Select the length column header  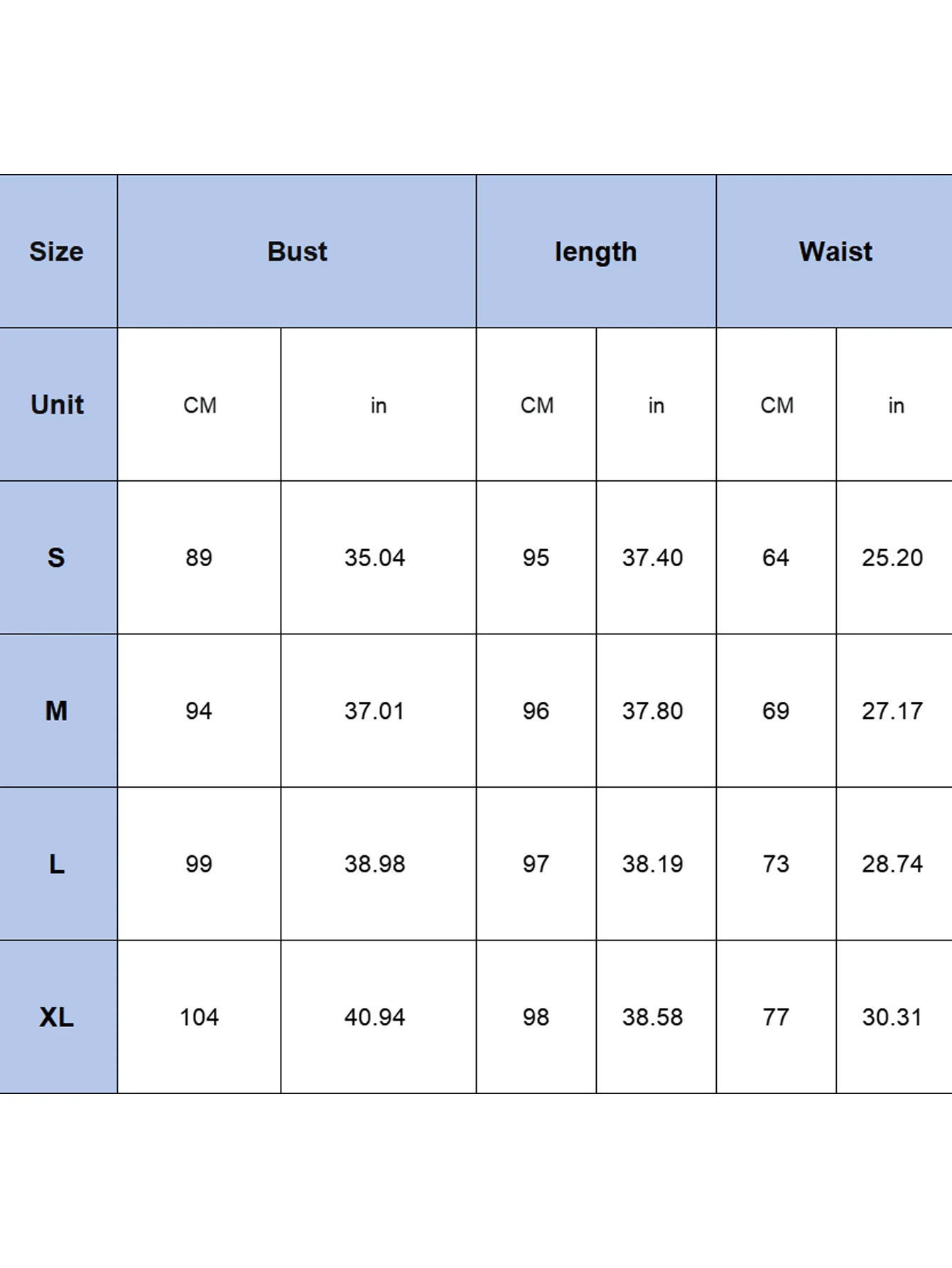[596, 251]
